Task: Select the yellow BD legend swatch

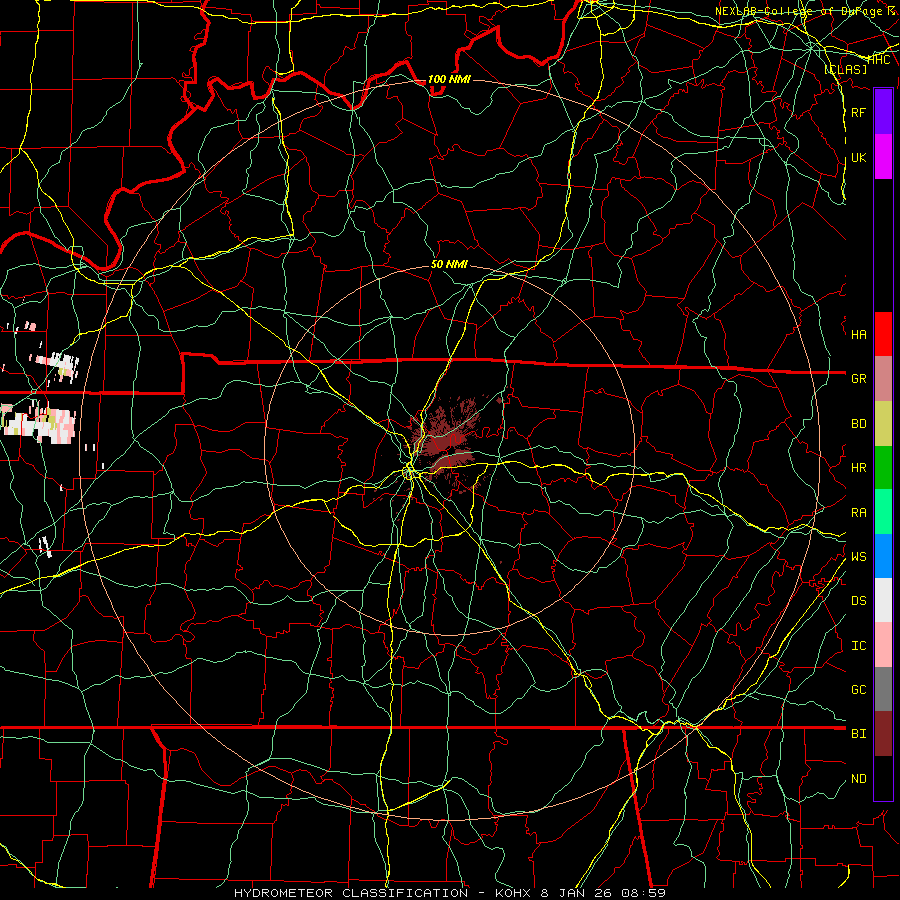Action: click(883, 424)
